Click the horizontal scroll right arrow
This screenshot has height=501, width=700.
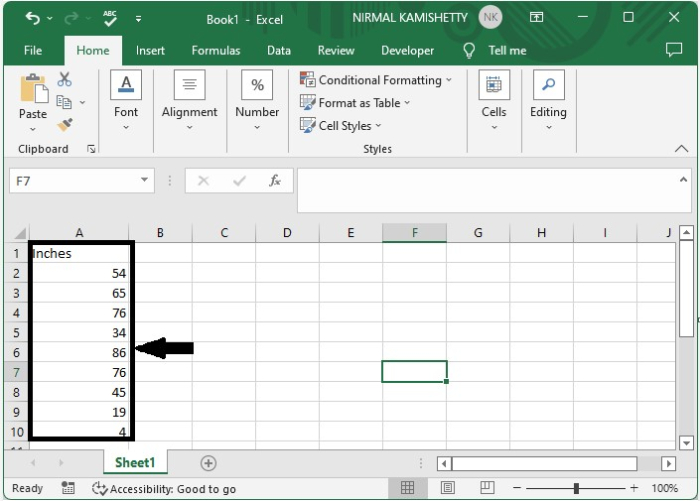coord(669,463)
